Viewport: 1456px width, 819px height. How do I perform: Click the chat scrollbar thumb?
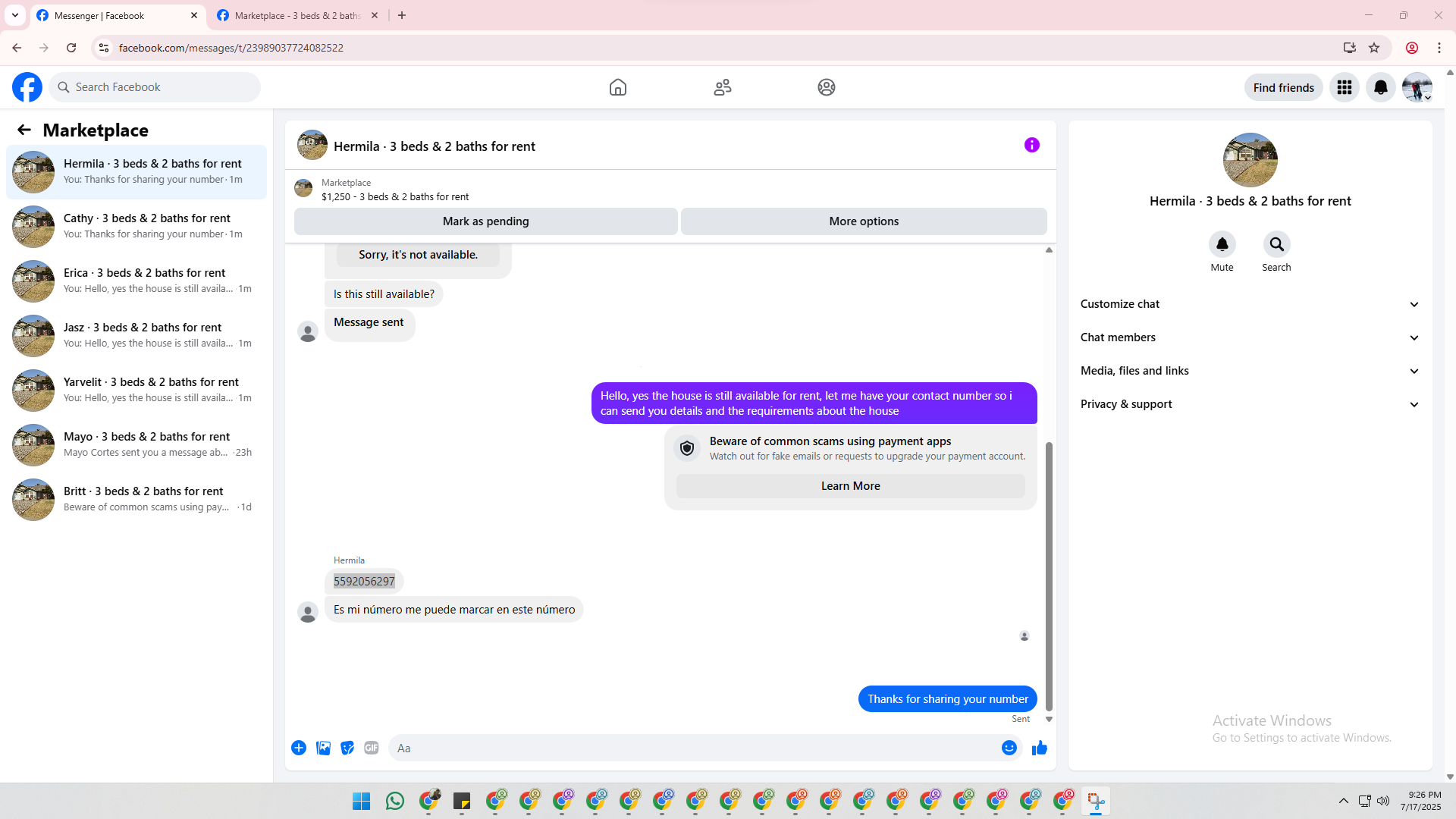[x=1049, y=576]
